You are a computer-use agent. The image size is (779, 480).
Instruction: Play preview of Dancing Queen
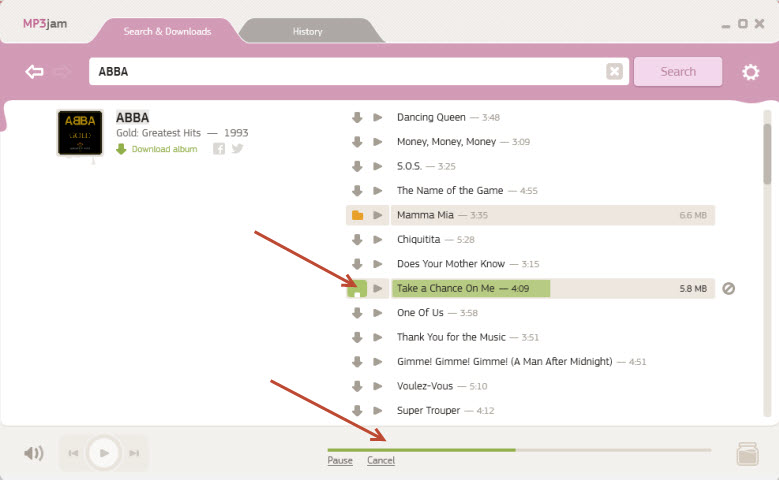(378, 117)
